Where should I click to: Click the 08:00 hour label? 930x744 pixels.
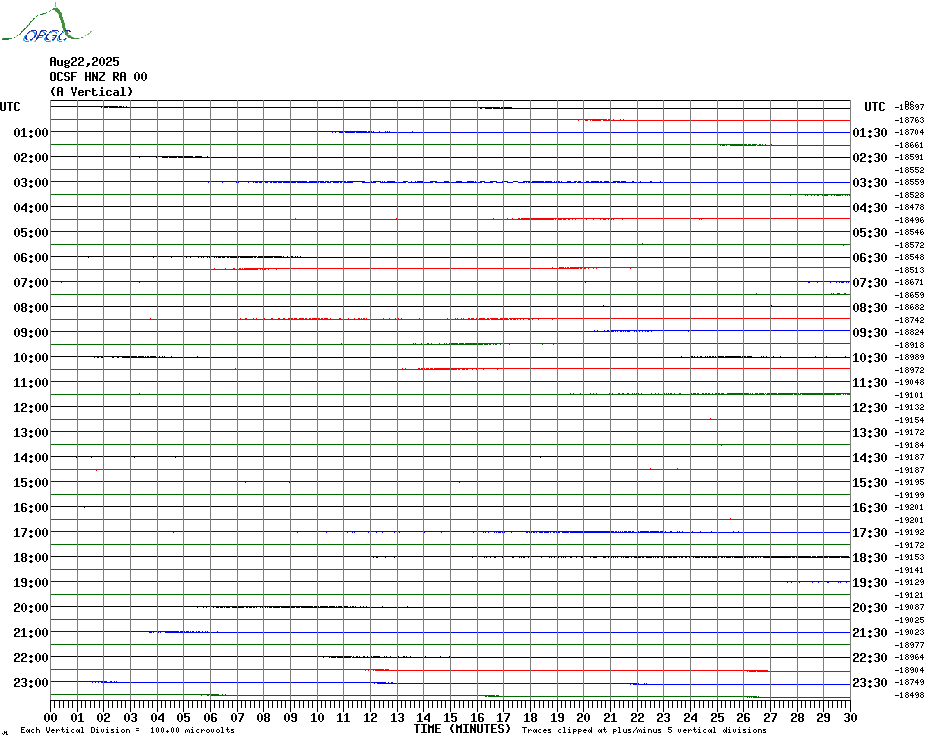pos(31,307)
